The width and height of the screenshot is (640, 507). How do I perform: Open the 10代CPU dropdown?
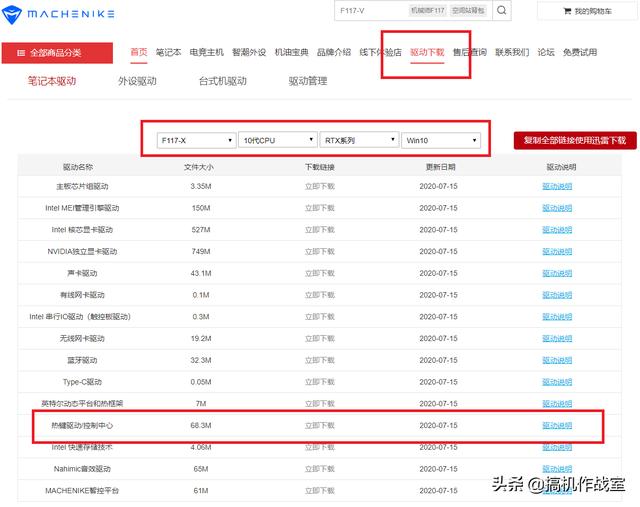pos(278,140)
